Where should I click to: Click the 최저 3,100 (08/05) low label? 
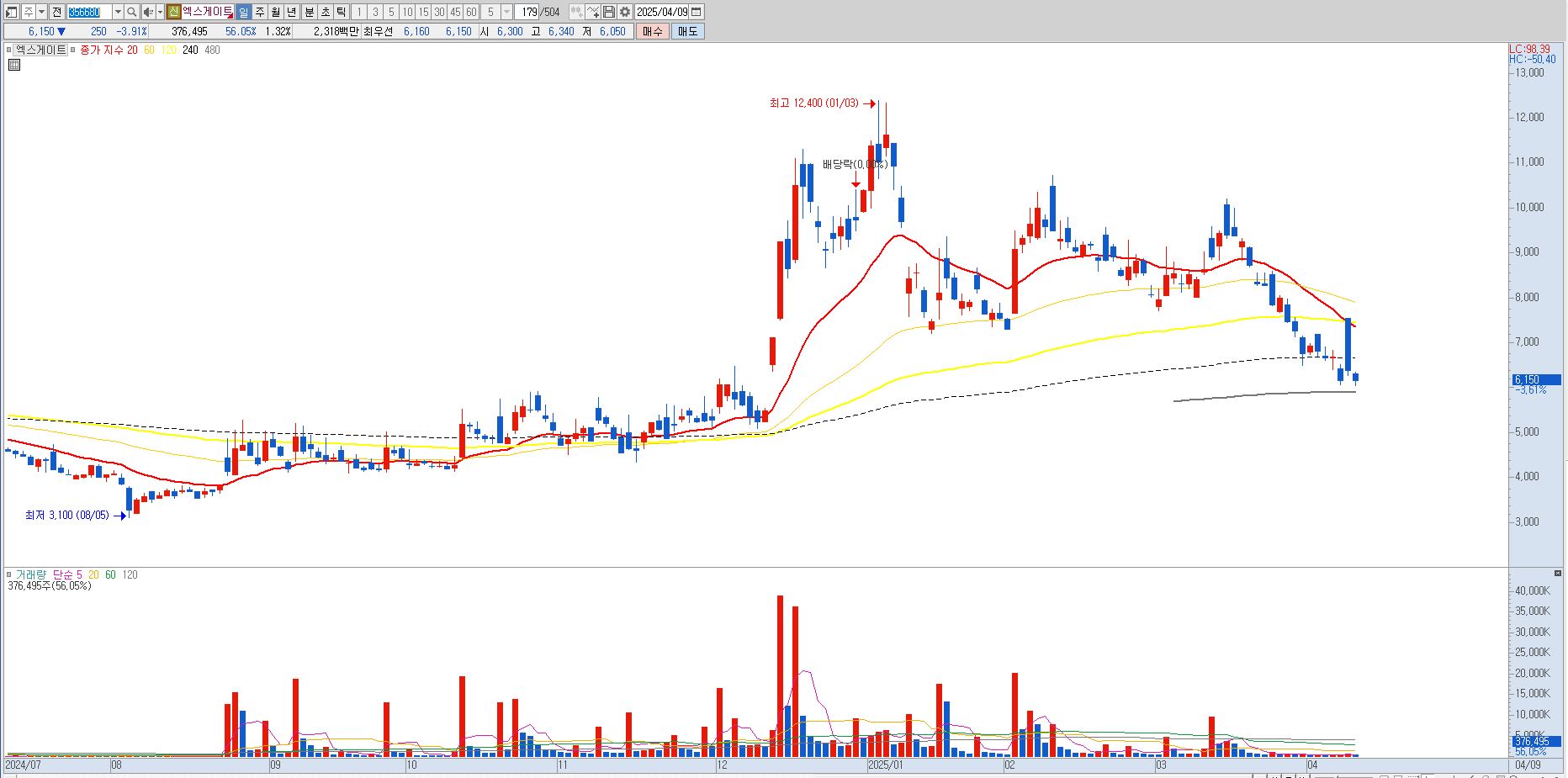66,515
